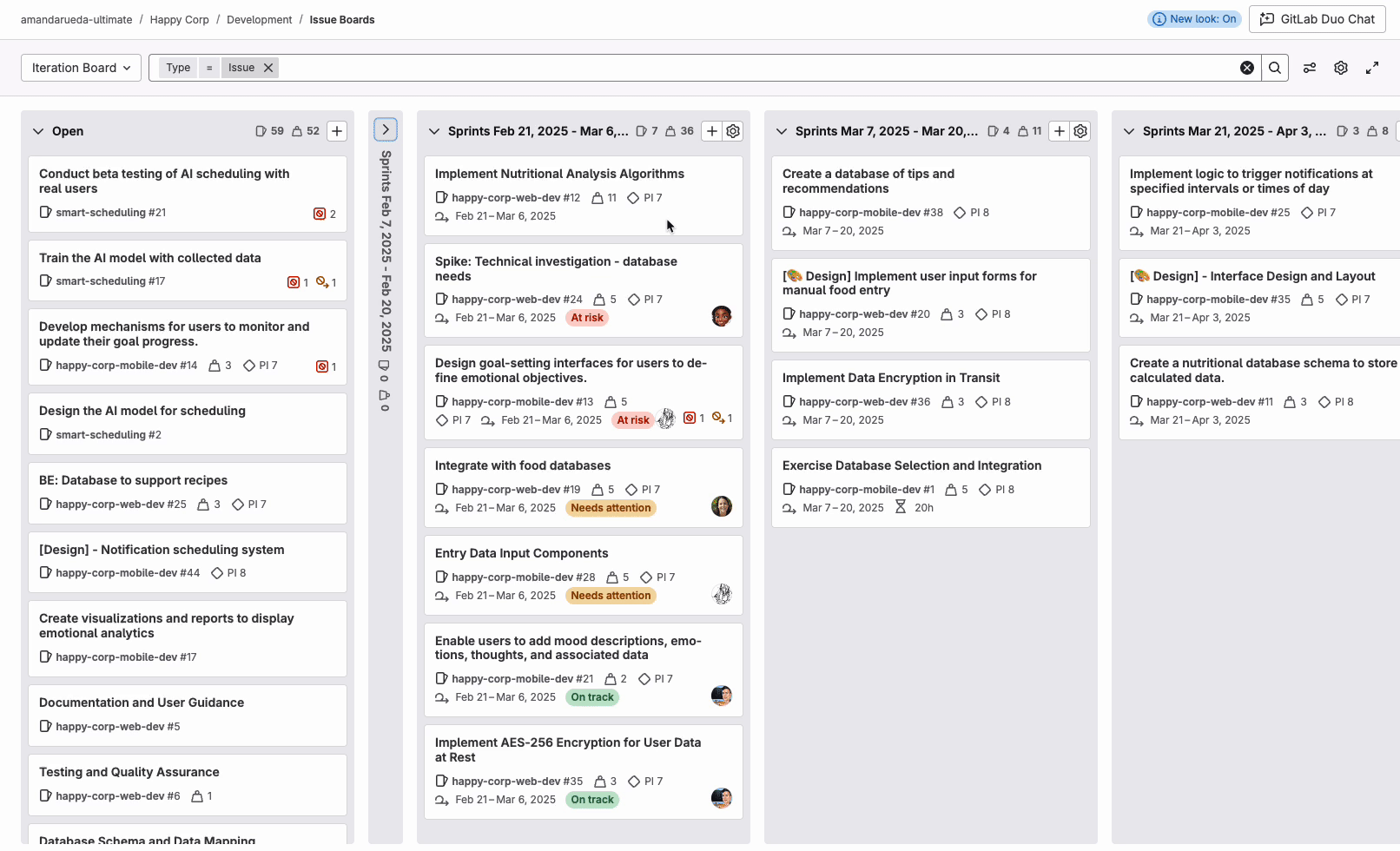
Task: Click iteration icon on Exercise Database Selection card
Action: coord(789,508)
